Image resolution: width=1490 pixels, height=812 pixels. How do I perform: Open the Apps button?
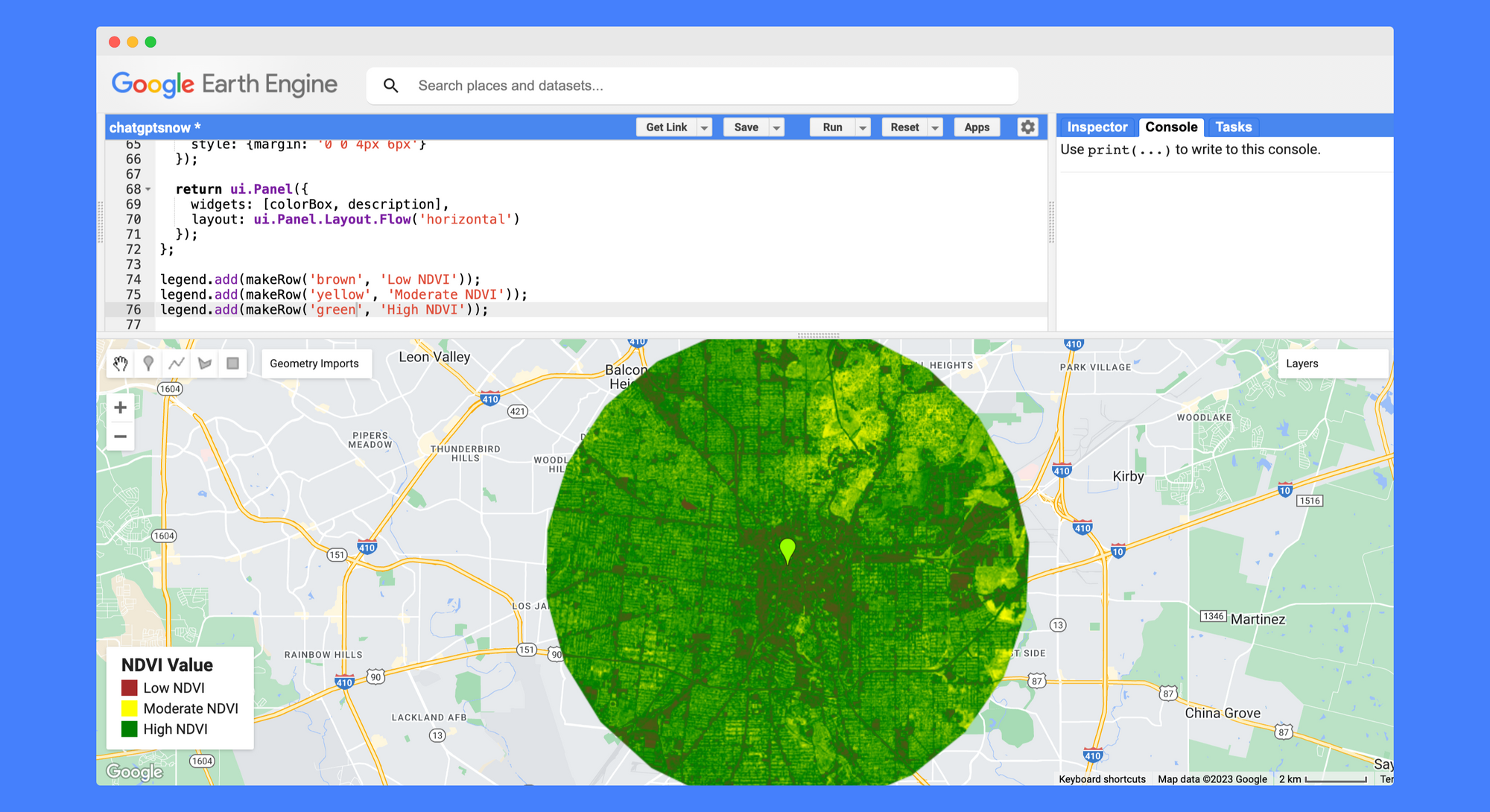point(977,127)
